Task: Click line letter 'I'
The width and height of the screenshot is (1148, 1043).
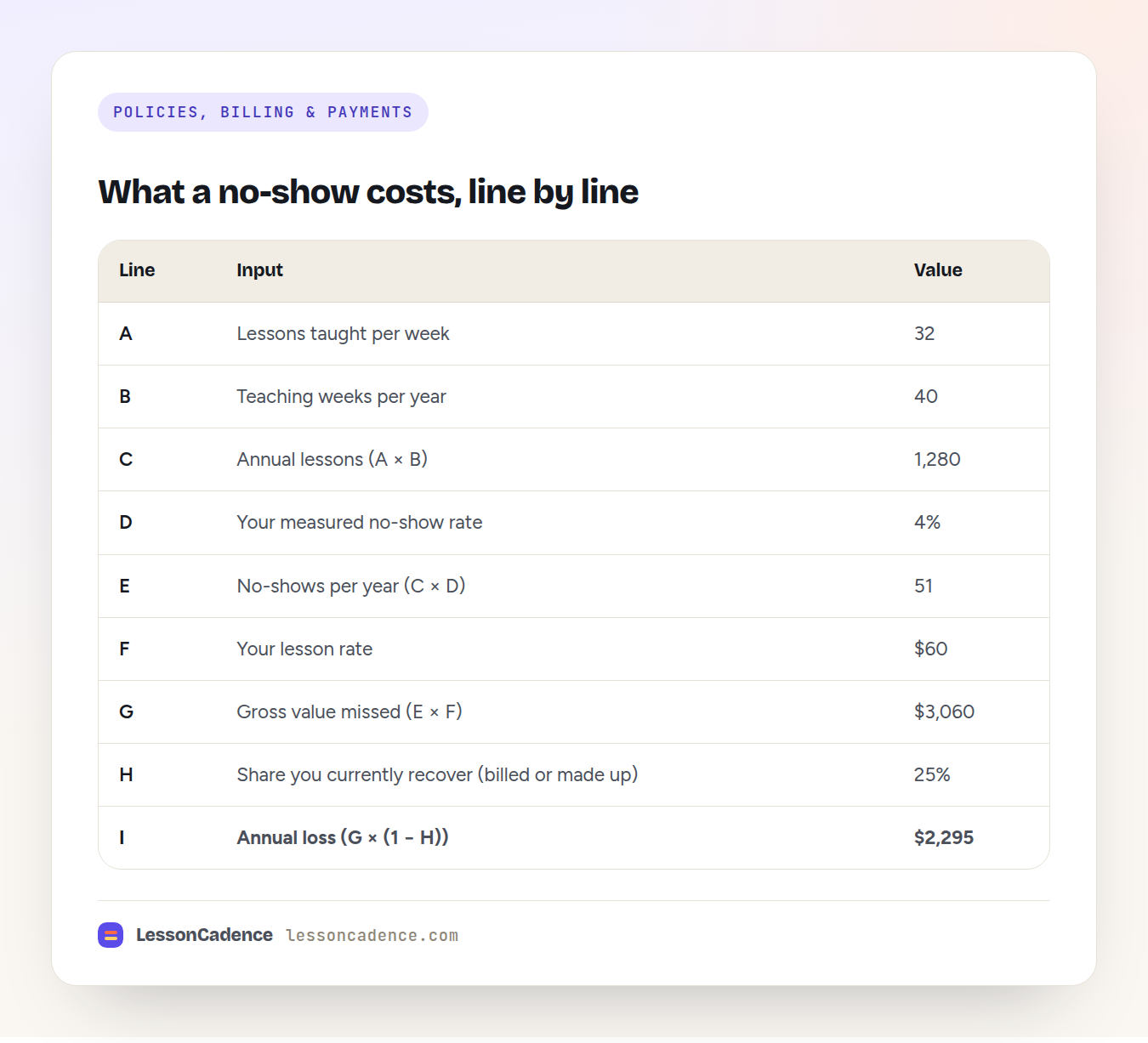Action: pos(122,838)
